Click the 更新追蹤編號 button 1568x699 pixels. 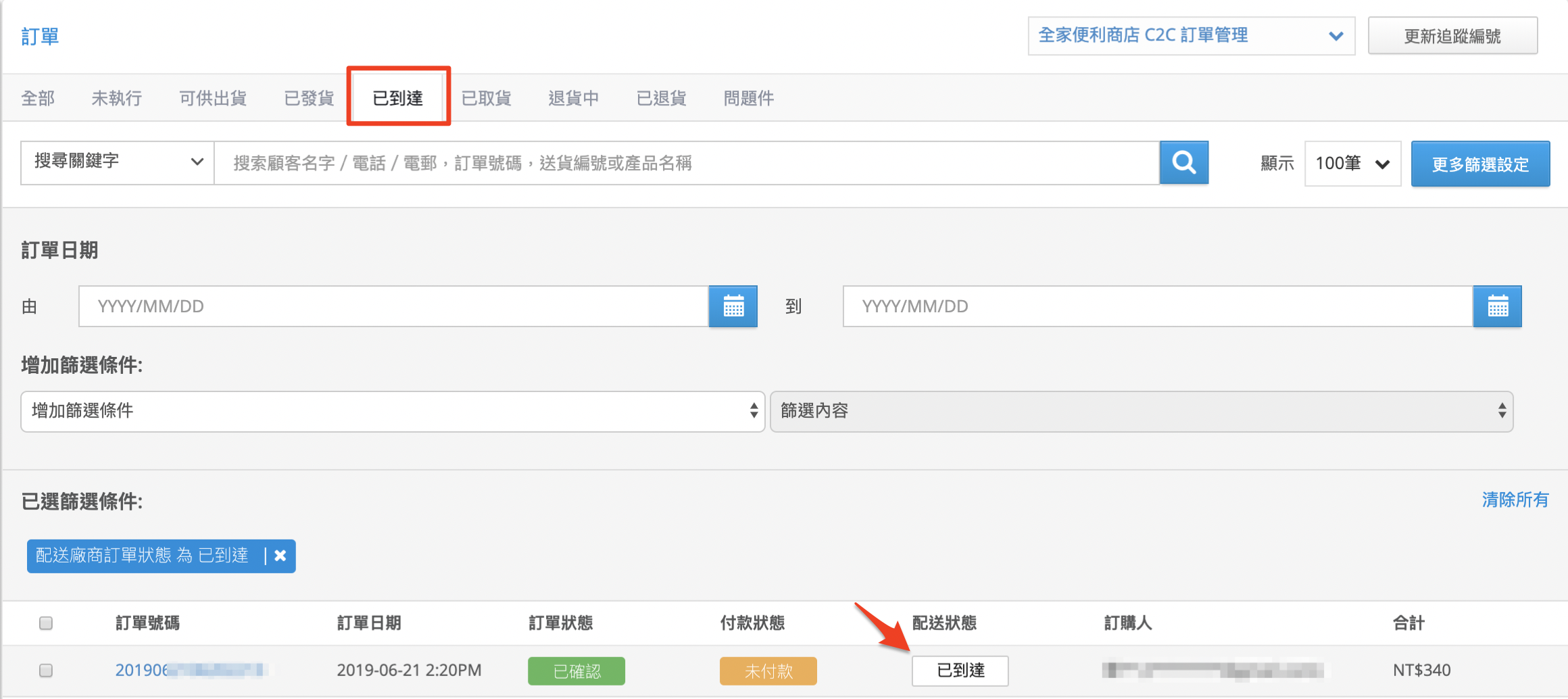click(x=1453, y=36)
